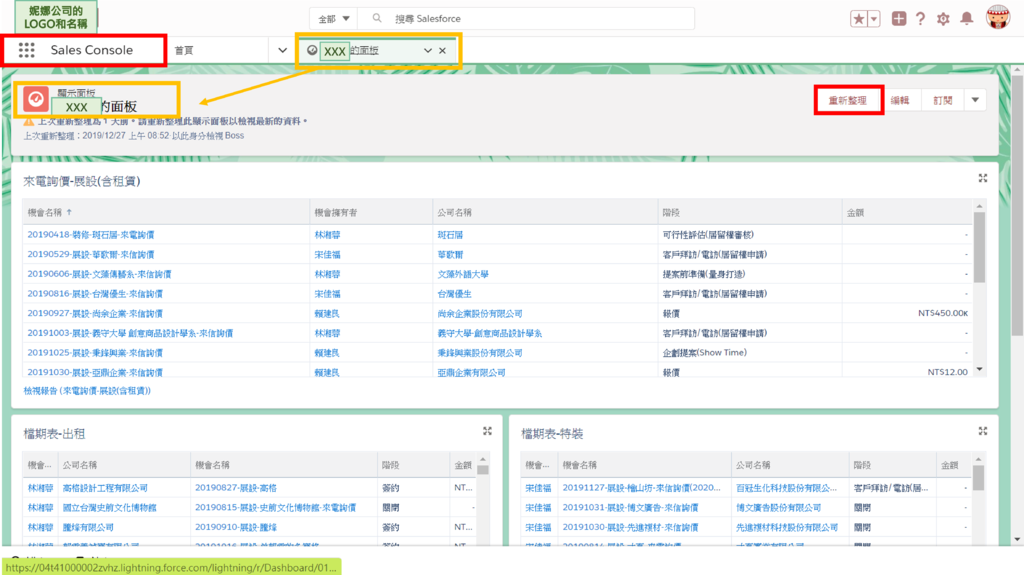Open the 全部 search scope dropdown
This screenshot has width=1024, height=575.
pos(334,19)
